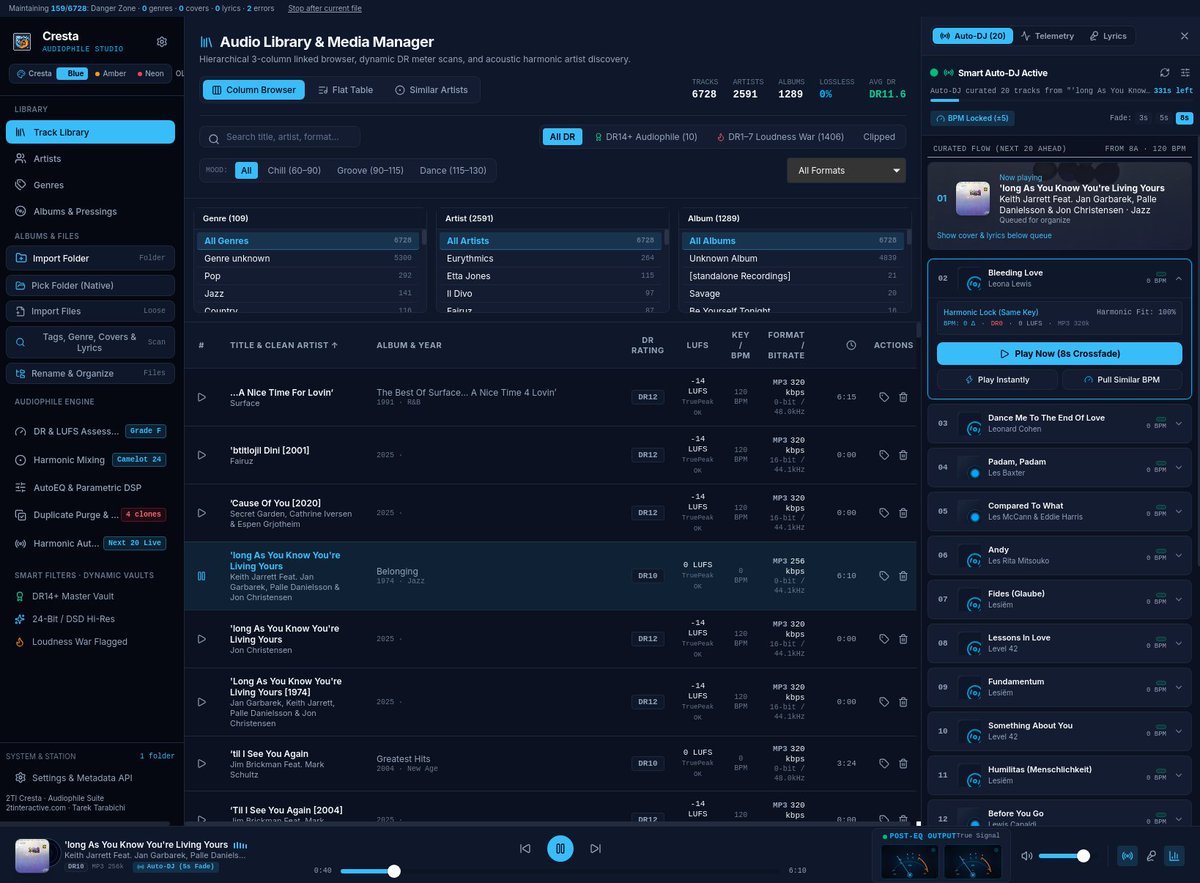Select DR14+ Audiophile filter
1200x883 pixels.
645,137
